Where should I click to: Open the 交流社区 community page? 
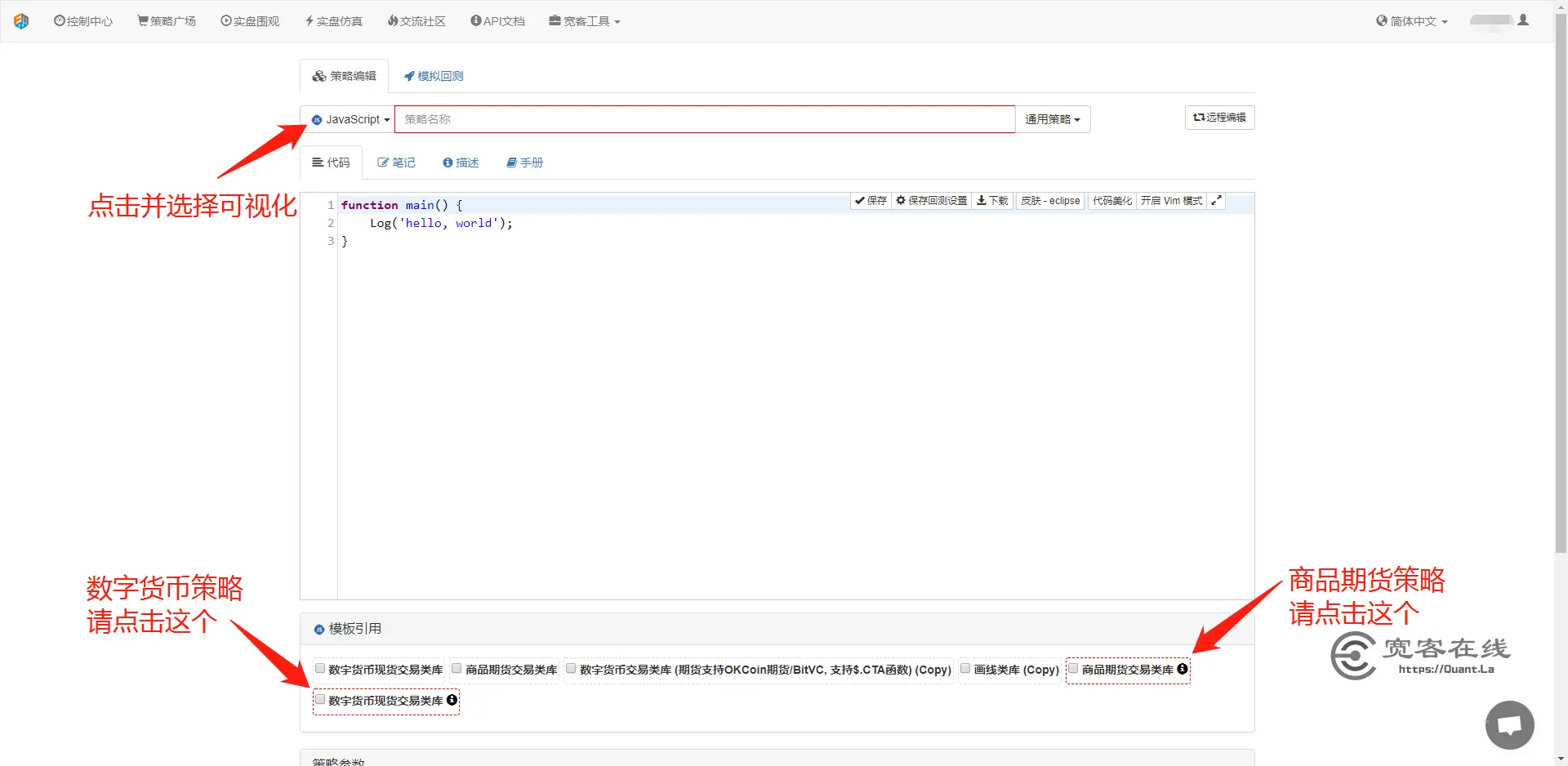pos(416,21)
